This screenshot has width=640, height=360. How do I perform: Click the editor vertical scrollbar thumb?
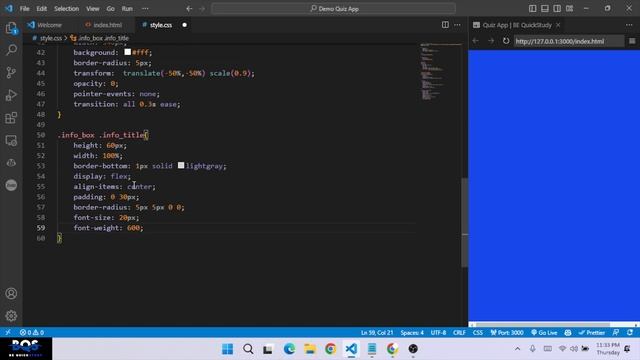(x=464, y=222)
